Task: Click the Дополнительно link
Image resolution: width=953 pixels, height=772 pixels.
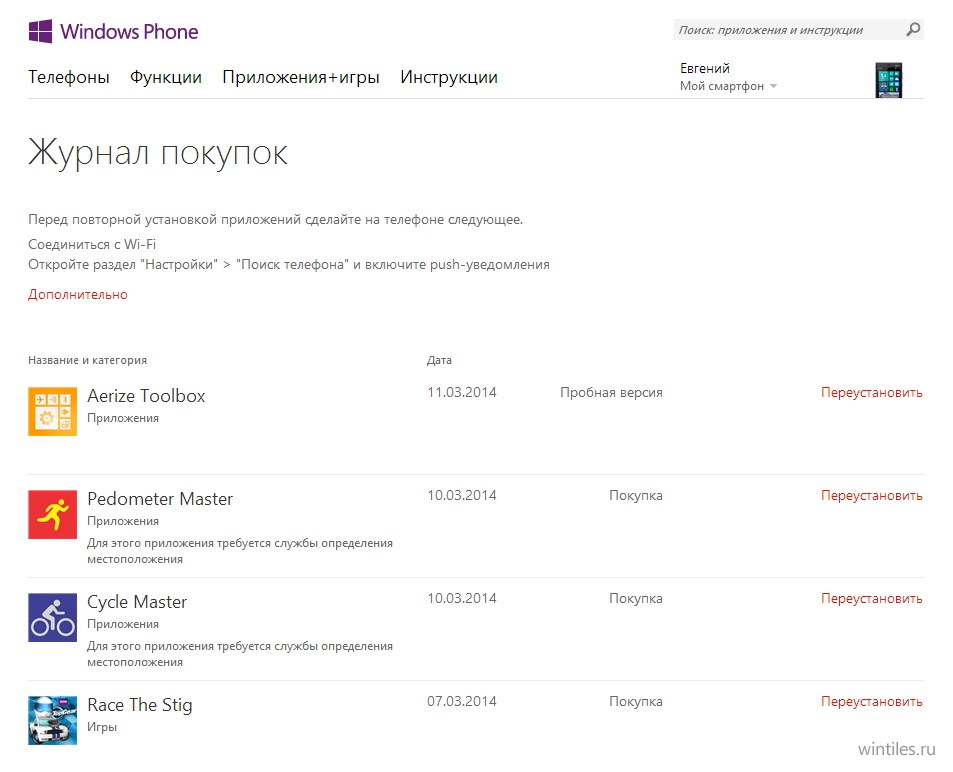Action: 78,294
